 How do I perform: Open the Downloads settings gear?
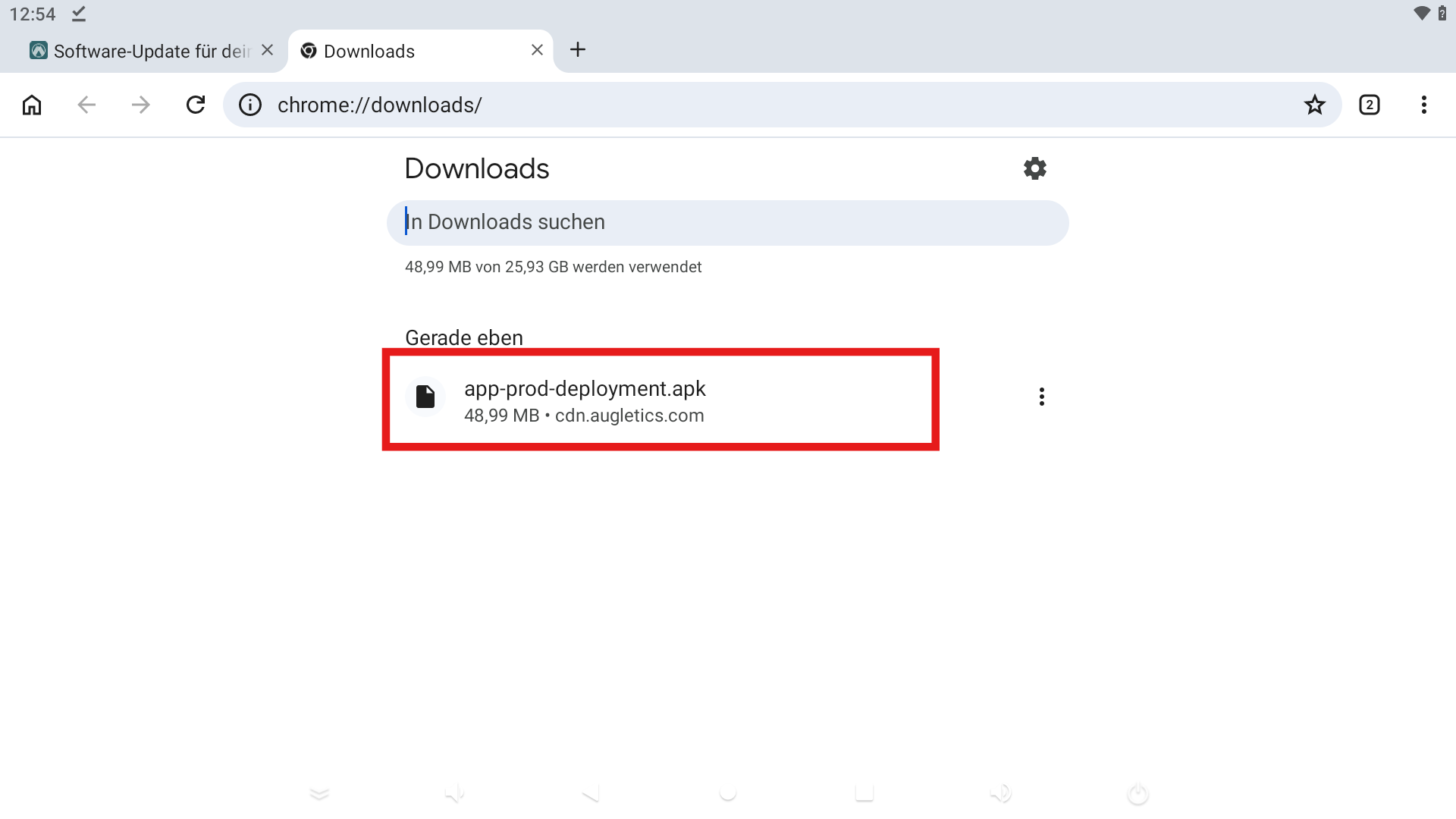pos(1035,168)
